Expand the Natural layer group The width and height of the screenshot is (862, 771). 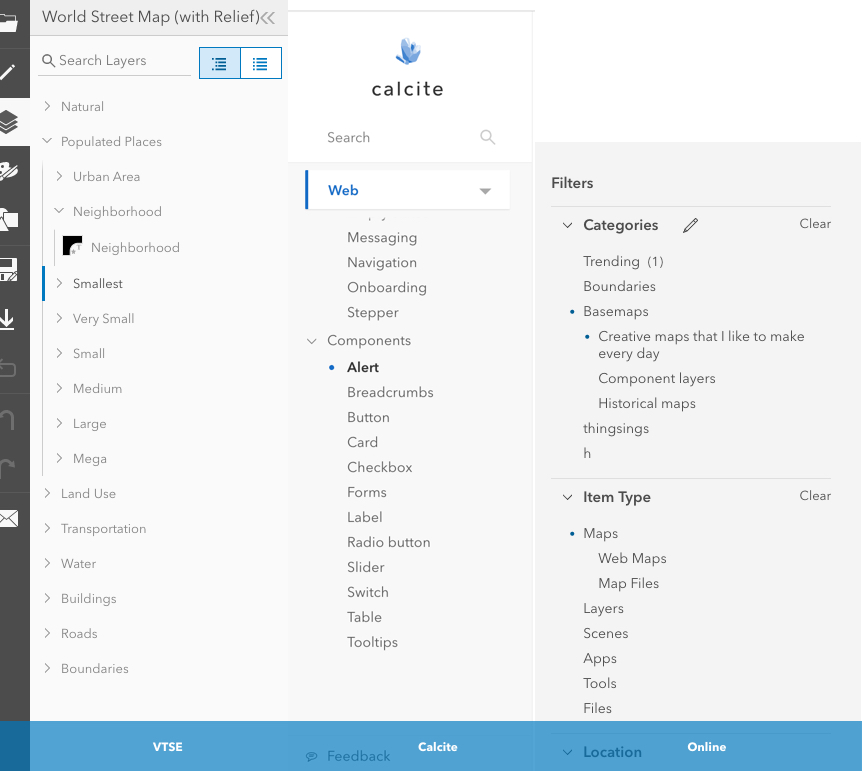tap(47, 106)
